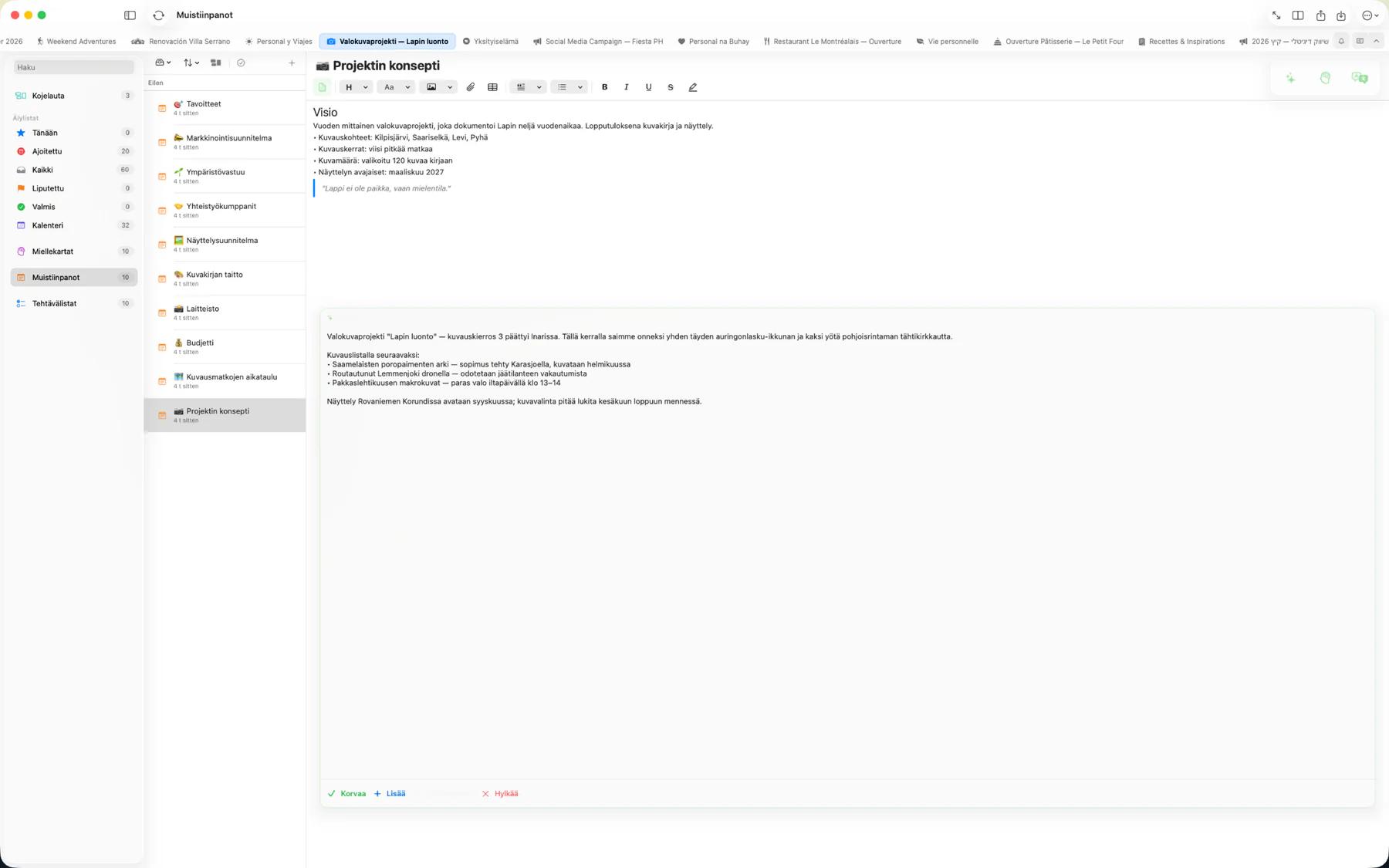Click the expand to fullscreen arrows icon
The width and height of the screenshot is (1389, 868).
point(1276,15)
